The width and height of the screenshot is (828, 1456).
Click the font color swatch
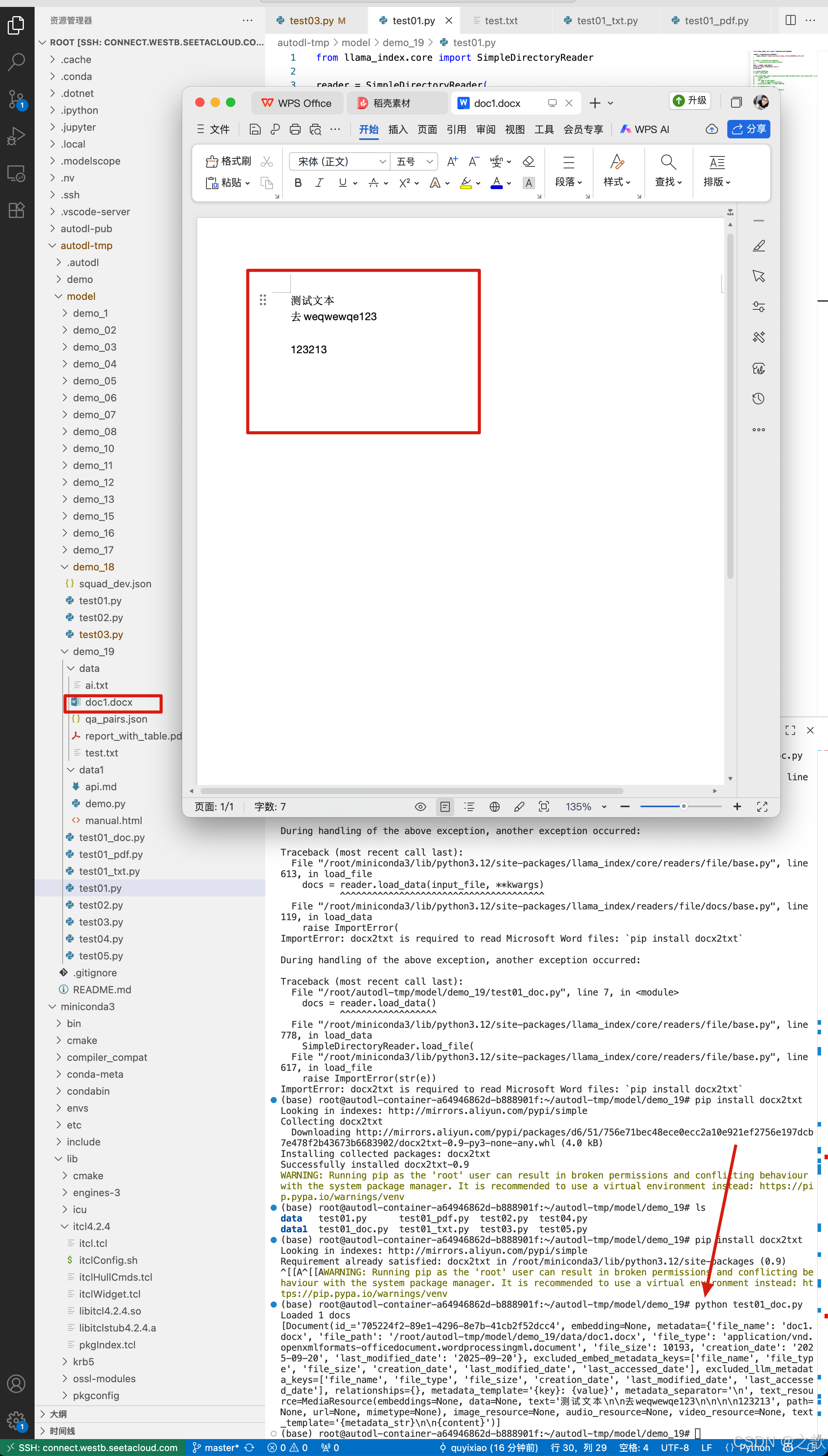coord(497,183)
